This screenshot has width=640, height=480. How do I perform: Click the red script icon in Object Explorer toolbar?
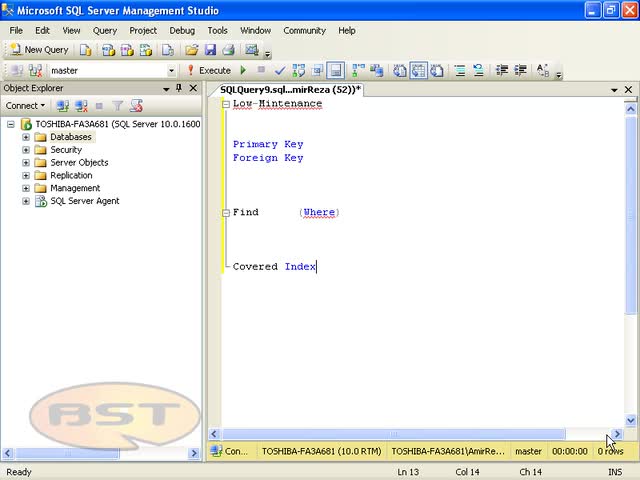(x=136, y=106)
